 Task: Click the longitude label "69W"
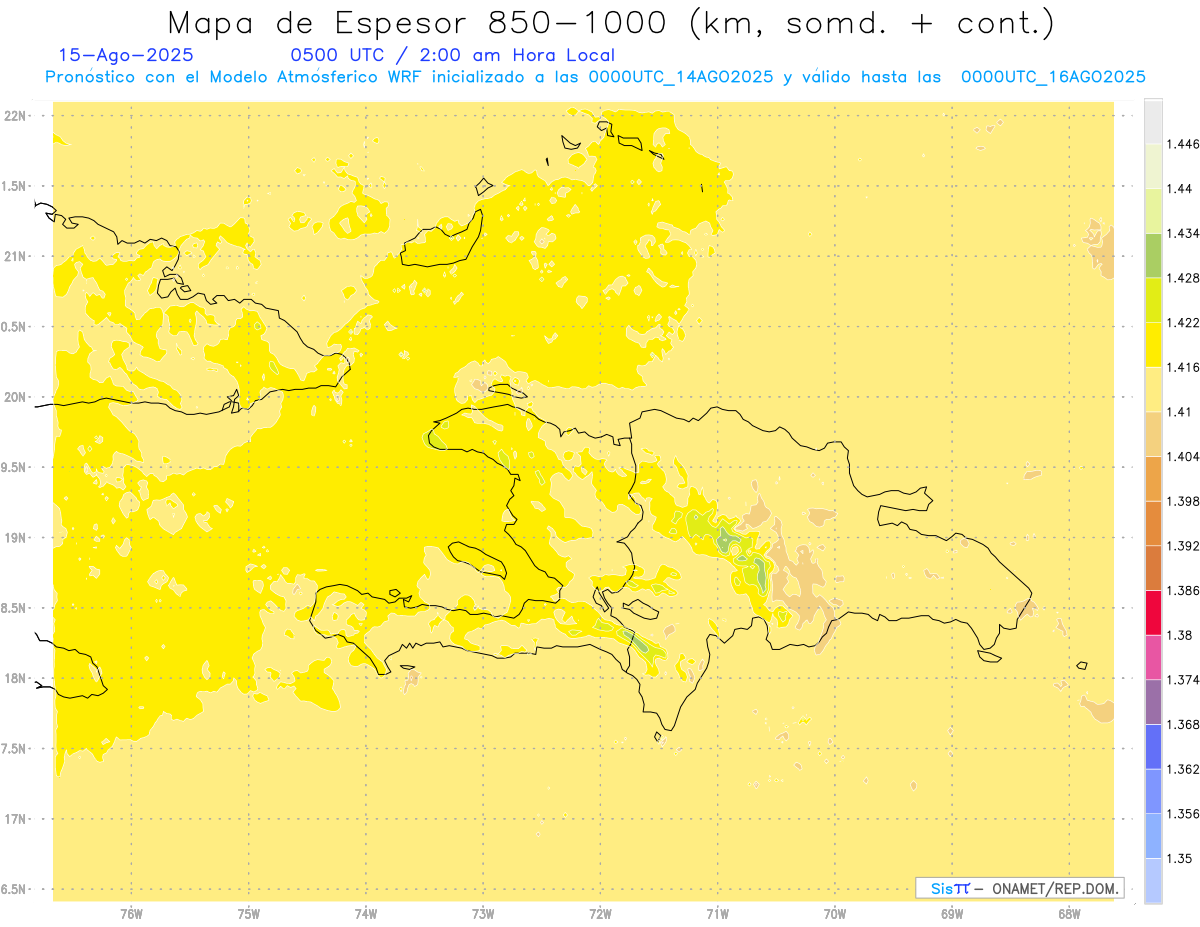click(x=952, y=914)
